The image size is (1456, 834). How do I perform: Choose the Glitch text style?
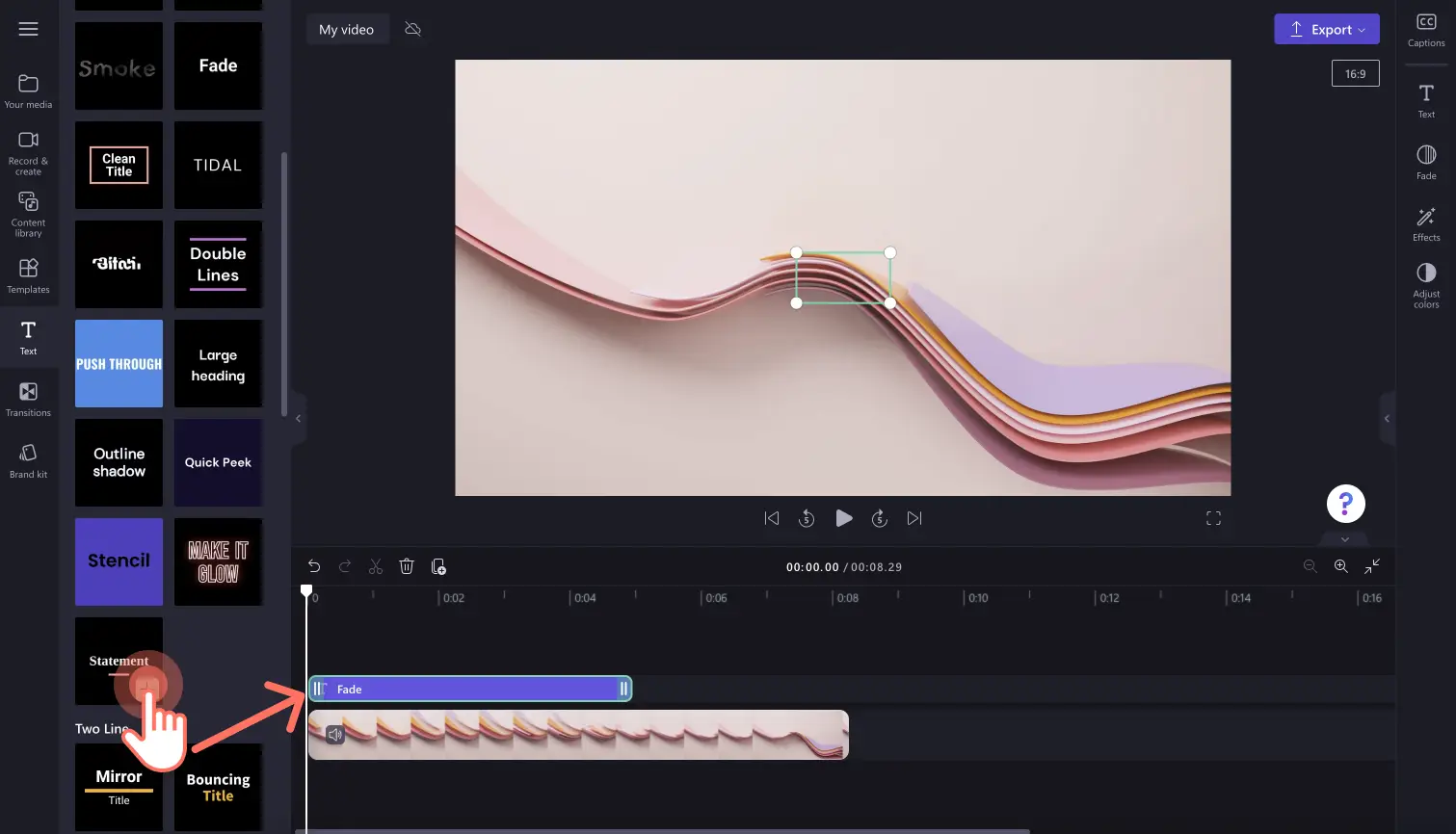click(x=119, y=264)
